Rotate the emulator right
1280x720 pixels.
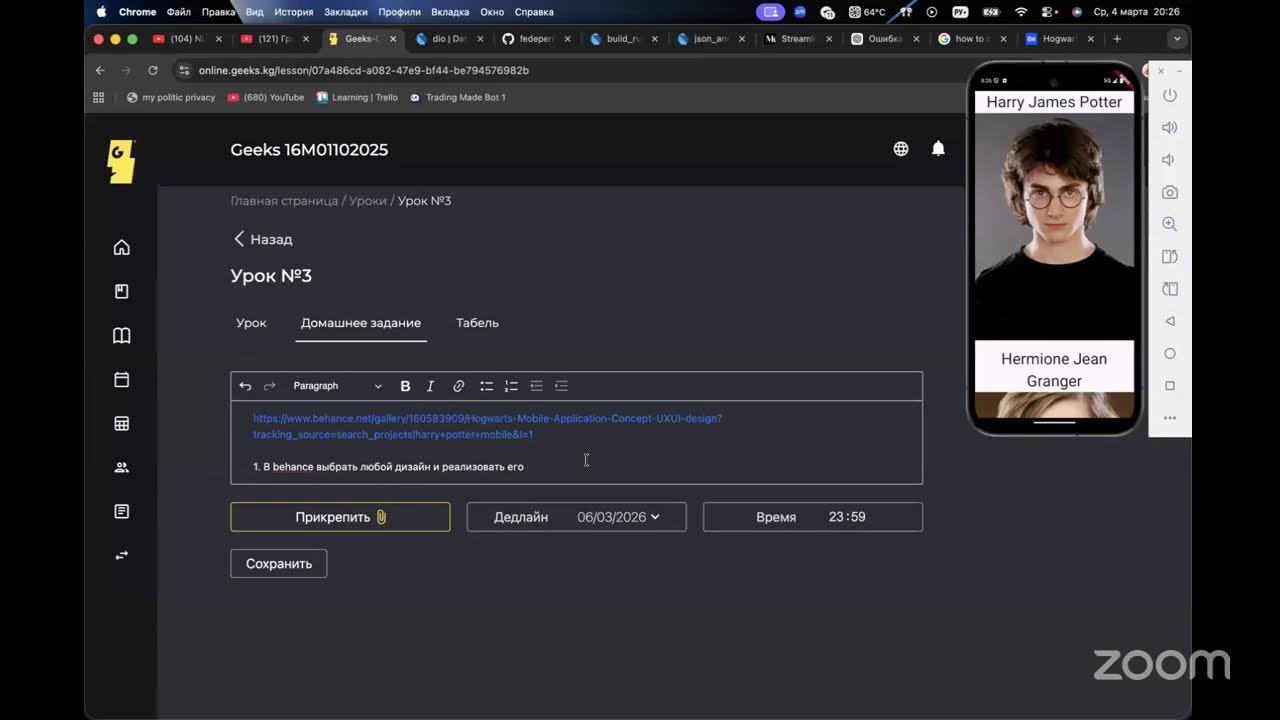1169,289
